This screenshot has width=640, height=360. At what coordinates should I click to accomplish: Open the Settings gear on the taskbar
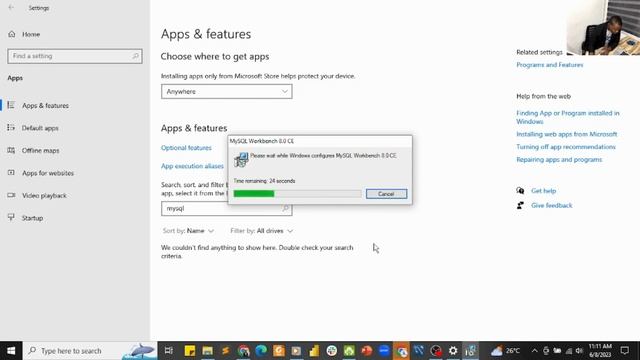coord(453,351)
